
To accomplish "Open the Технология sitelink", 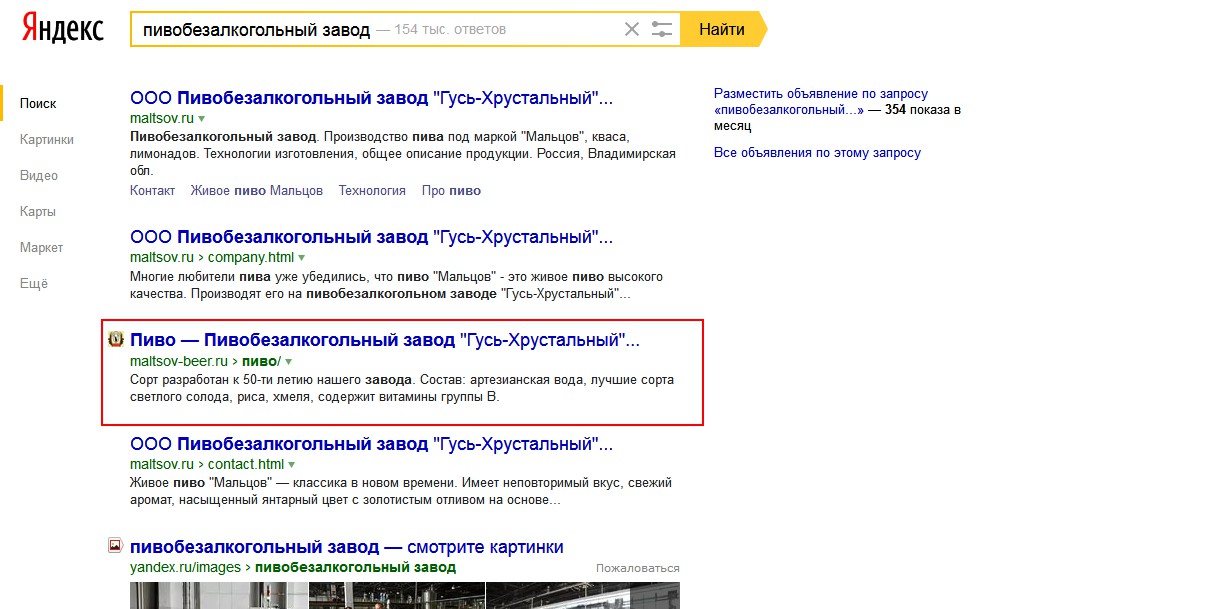I will tap(372, 190).
